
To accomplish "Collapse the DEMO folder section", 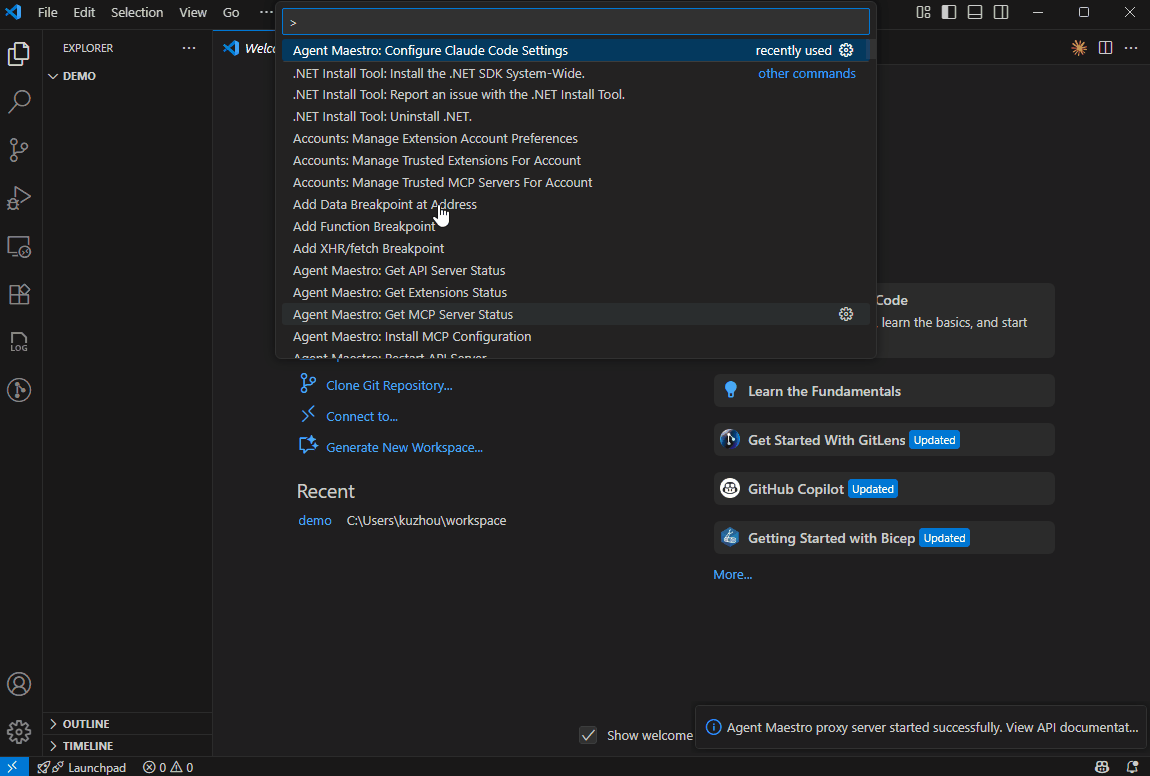I will pyautogui.click(x=78, y=76).
